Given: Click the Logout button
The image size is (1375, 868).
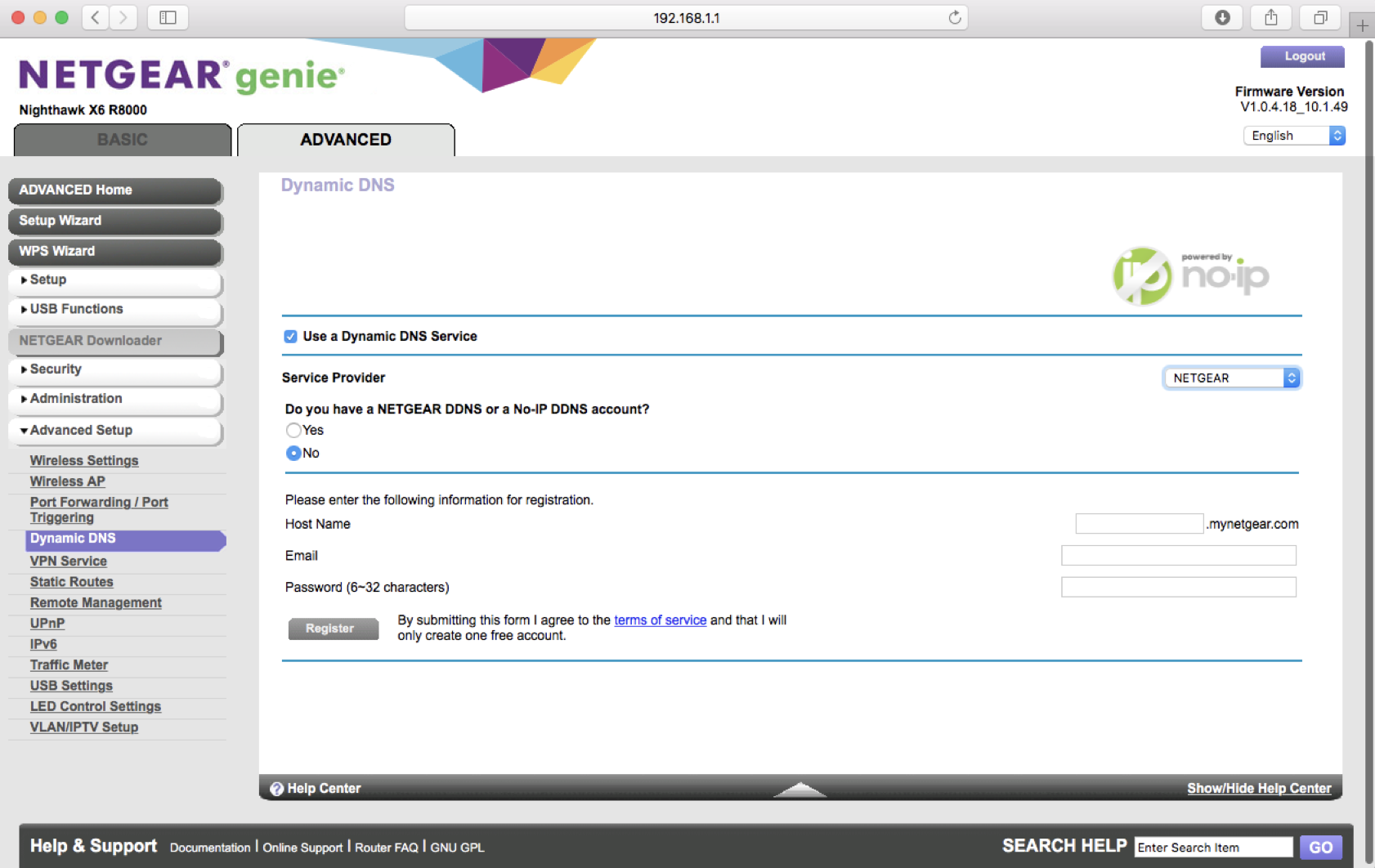Looking at the screenshot, I should 1303,56.
